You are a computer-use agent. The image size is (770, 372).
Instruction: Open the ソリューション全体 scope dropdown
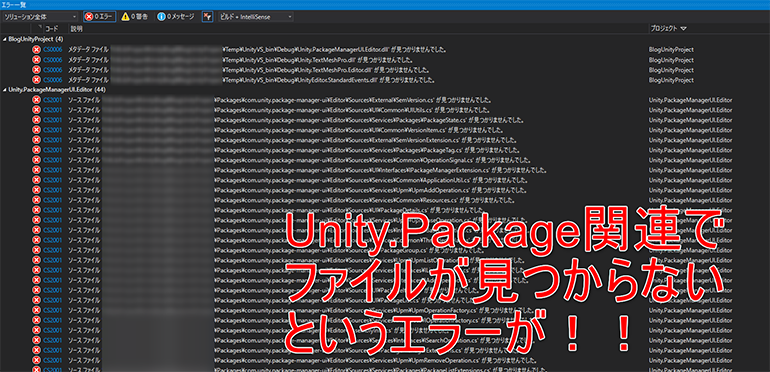pos(39,17)
